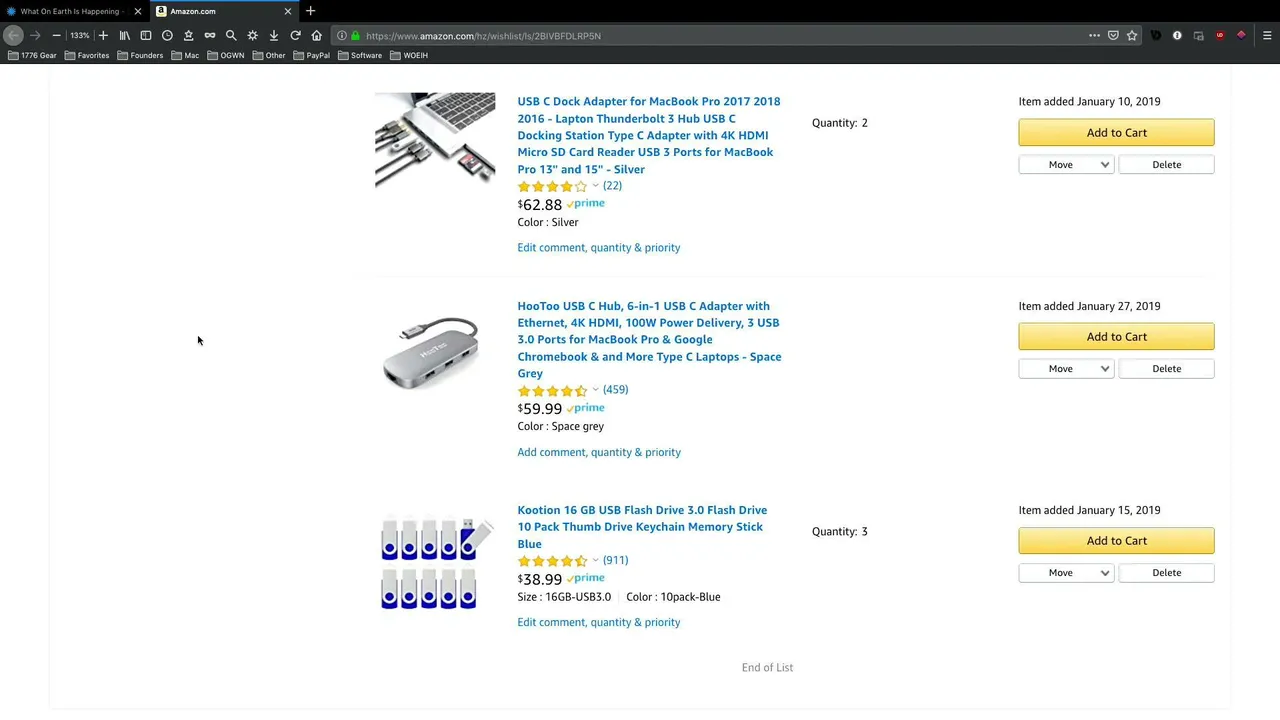Expand Move dropdown for Kootion flash drive
The width and height of the screenshot is (1280, 720).
pos(1066,573)
